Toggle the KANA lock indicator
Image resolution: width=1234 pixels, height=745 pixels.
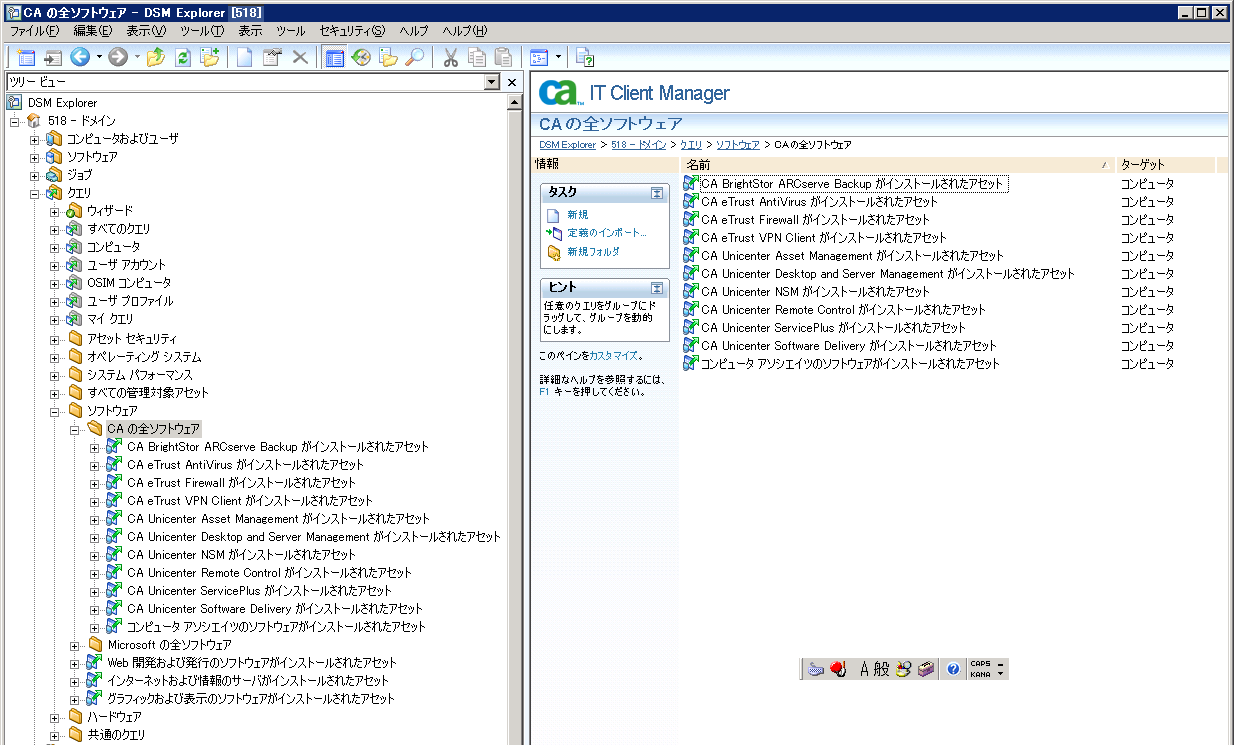point(980,674)
